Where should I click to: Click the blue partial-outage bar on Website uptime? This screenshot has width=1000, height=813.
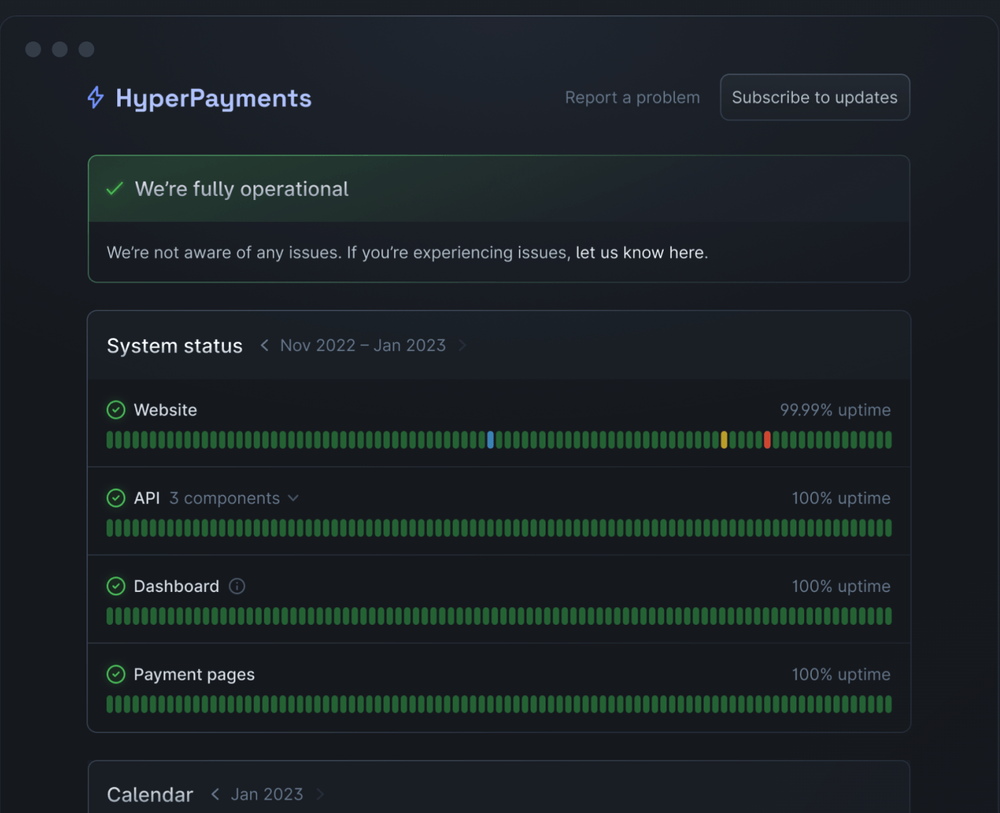(x=490, y=439)
